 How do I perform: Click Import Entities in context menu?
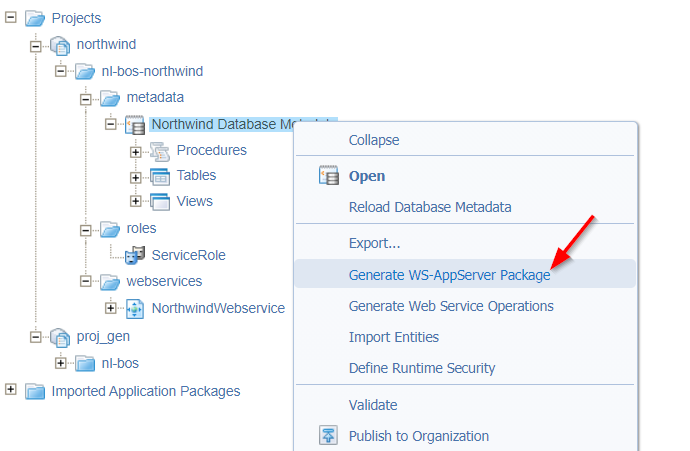point(393,337)
